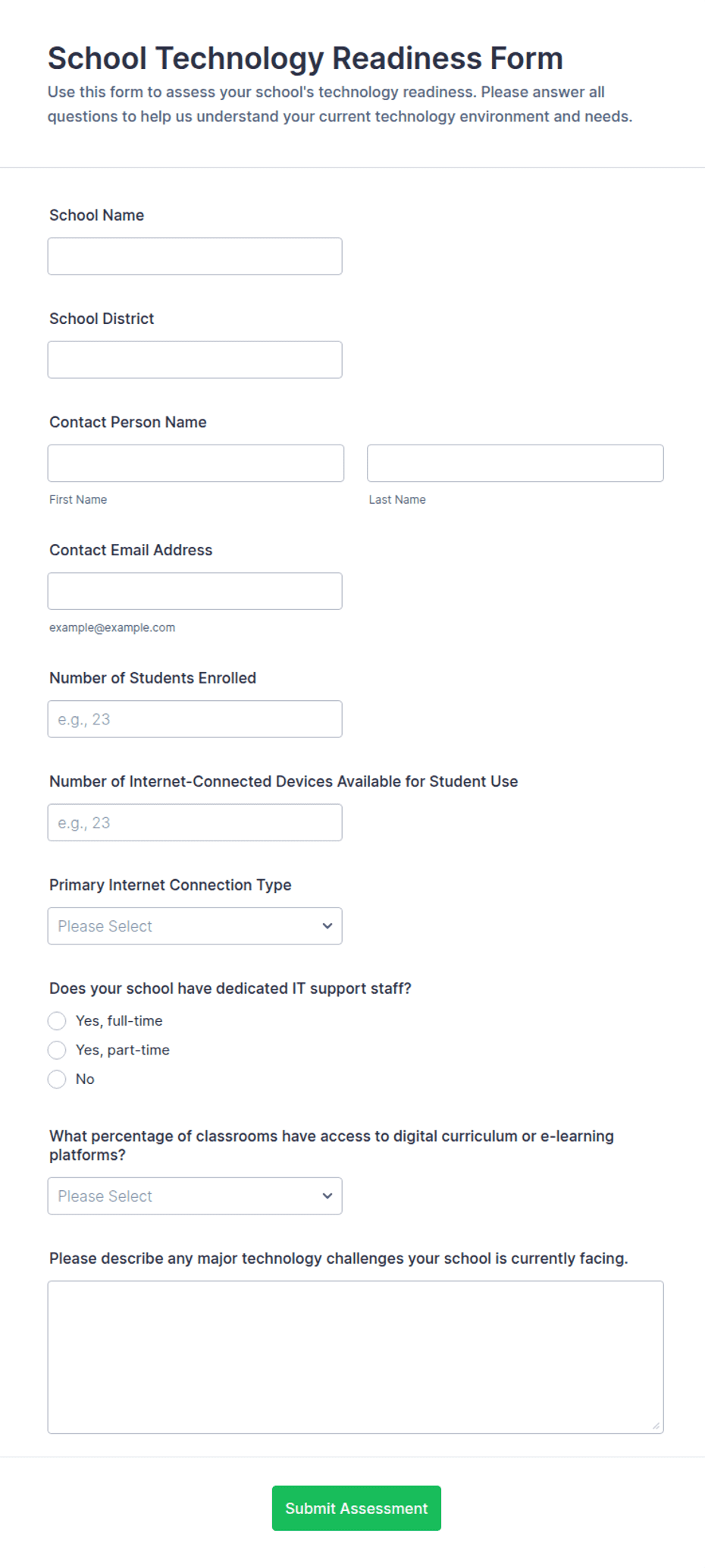Choose "No" for dedicated IT support staff
The width and height of the screenshot is (705, 1568).
point(57,1079)
